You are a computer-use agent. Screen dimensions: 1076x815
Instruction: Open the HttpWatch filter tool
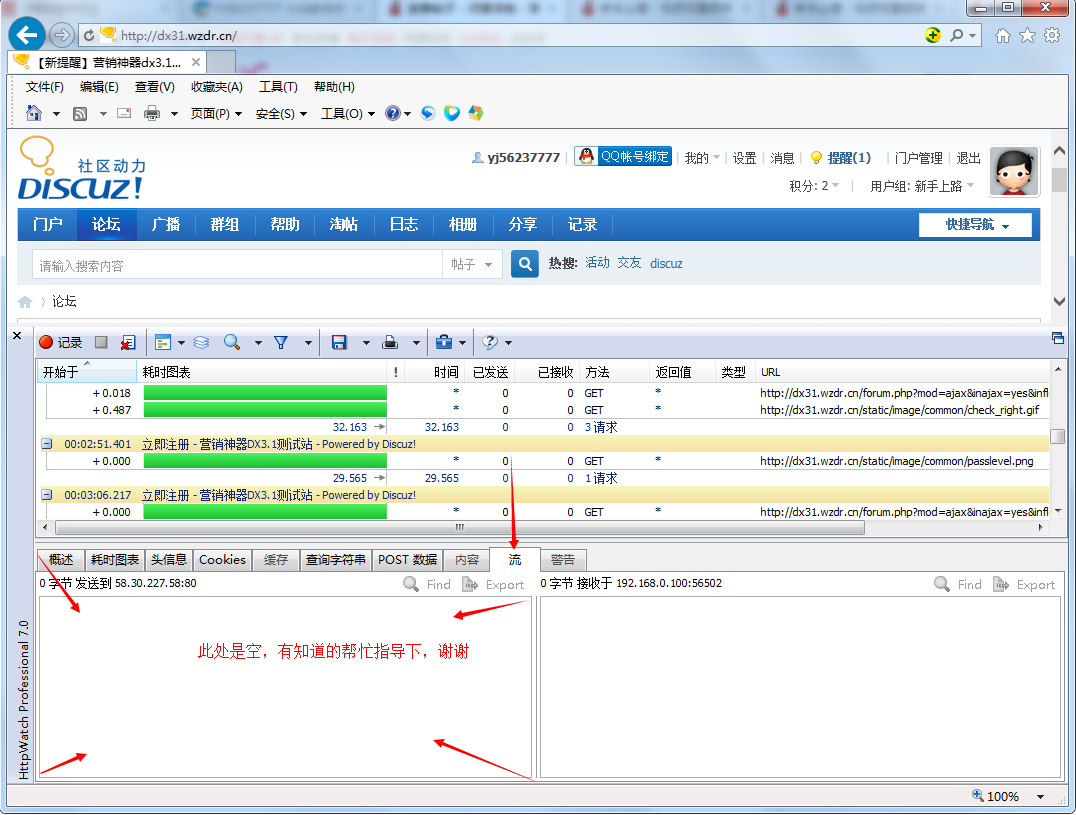[x=280, y=342]
